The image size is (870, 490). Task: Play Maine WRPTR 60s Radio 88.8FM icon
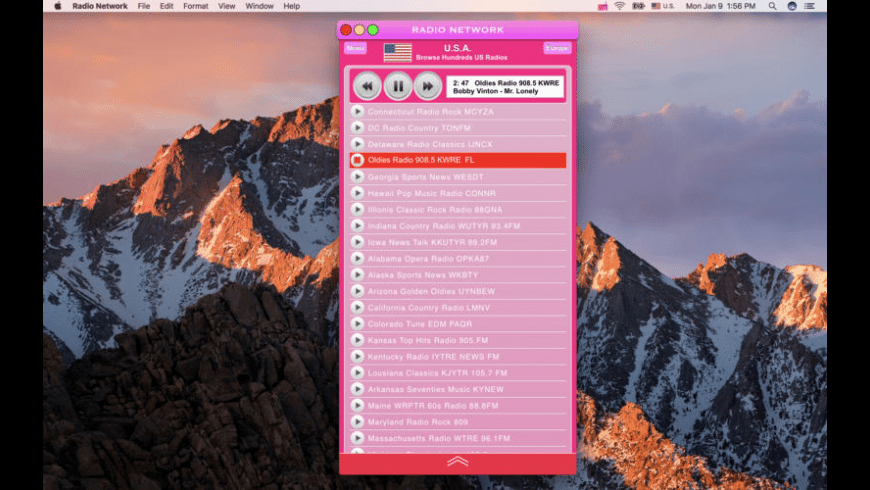pyautogui.click(x=357, y=406)
